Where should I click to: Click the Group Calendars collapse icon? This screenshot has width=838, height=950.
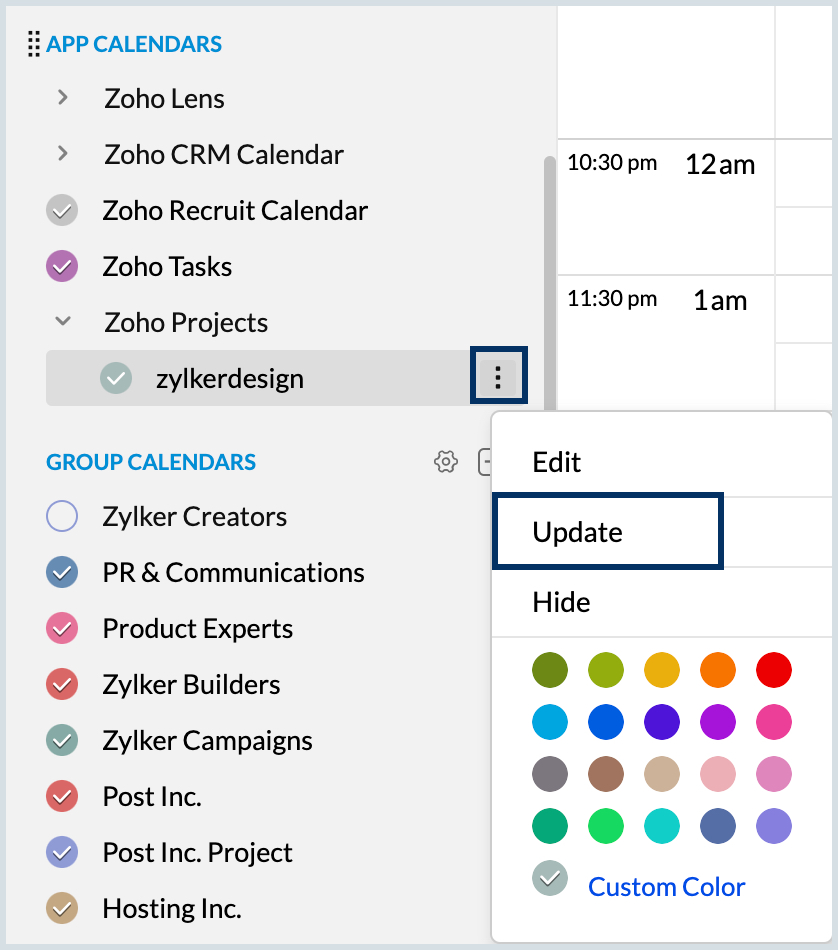pyautogui.click(x=484, y=462)
